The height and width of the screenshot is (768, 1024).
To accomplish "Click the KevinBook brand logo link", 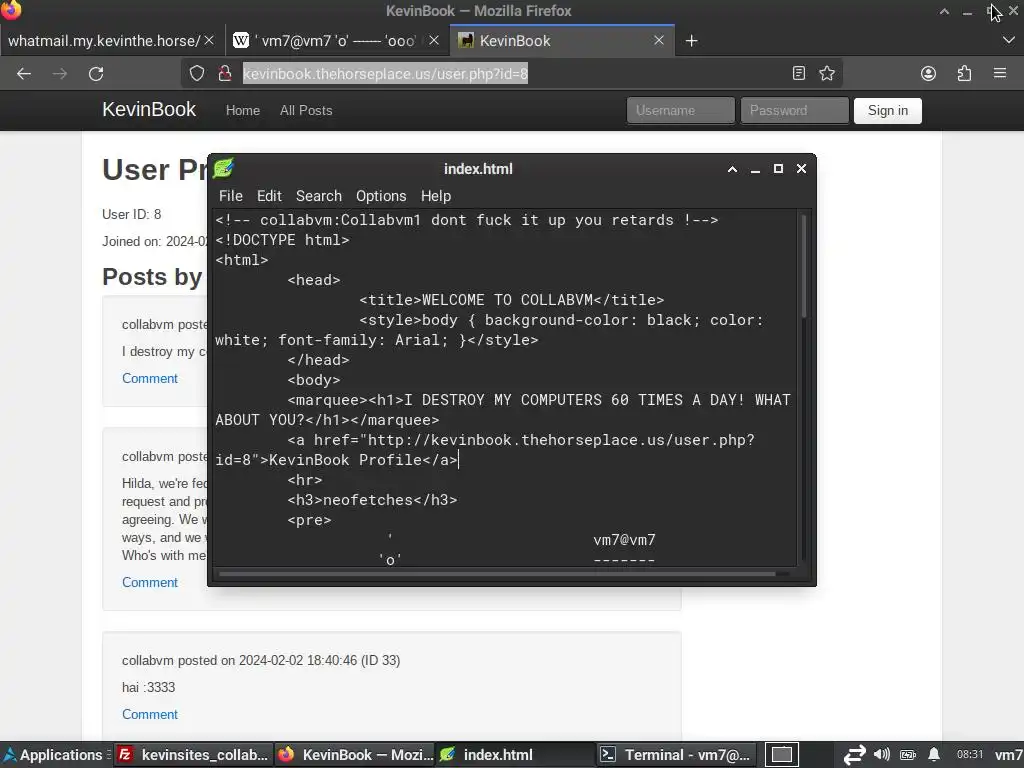I will [149, 110].
